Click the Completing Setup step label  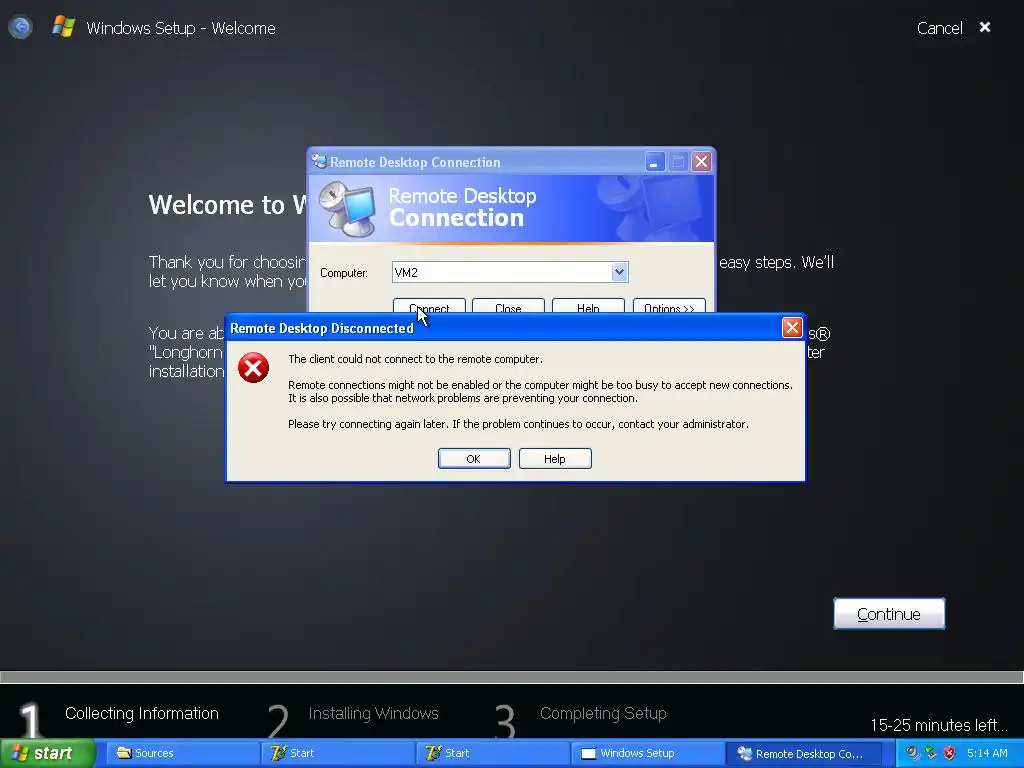(603, 713)
